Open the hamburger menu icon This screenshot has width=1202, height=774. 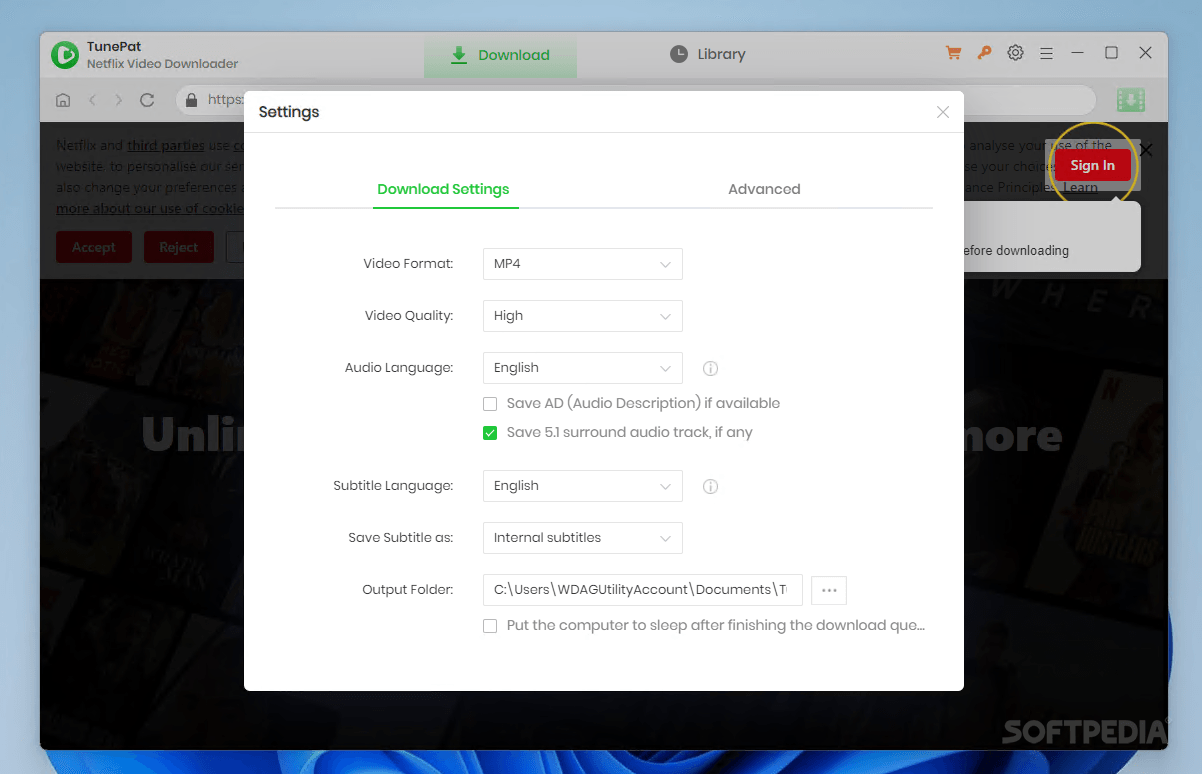pyautogui.click(x=1046, y=53)
